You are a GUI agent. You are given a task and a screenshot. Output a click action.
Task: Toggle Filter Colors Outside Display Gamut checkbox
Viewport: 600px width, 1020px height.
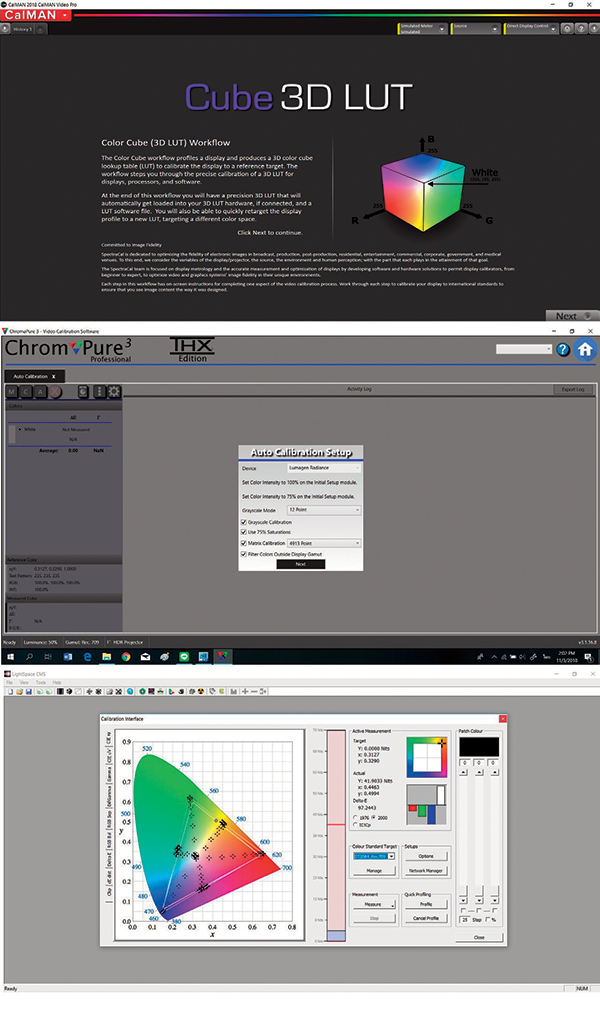pos(244,554)
